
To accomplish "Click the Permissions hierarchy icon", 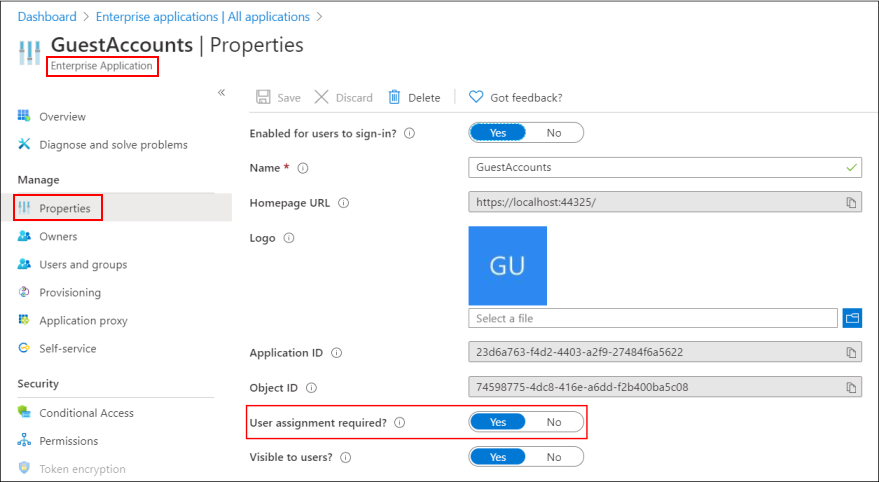I will click(24, 441).
